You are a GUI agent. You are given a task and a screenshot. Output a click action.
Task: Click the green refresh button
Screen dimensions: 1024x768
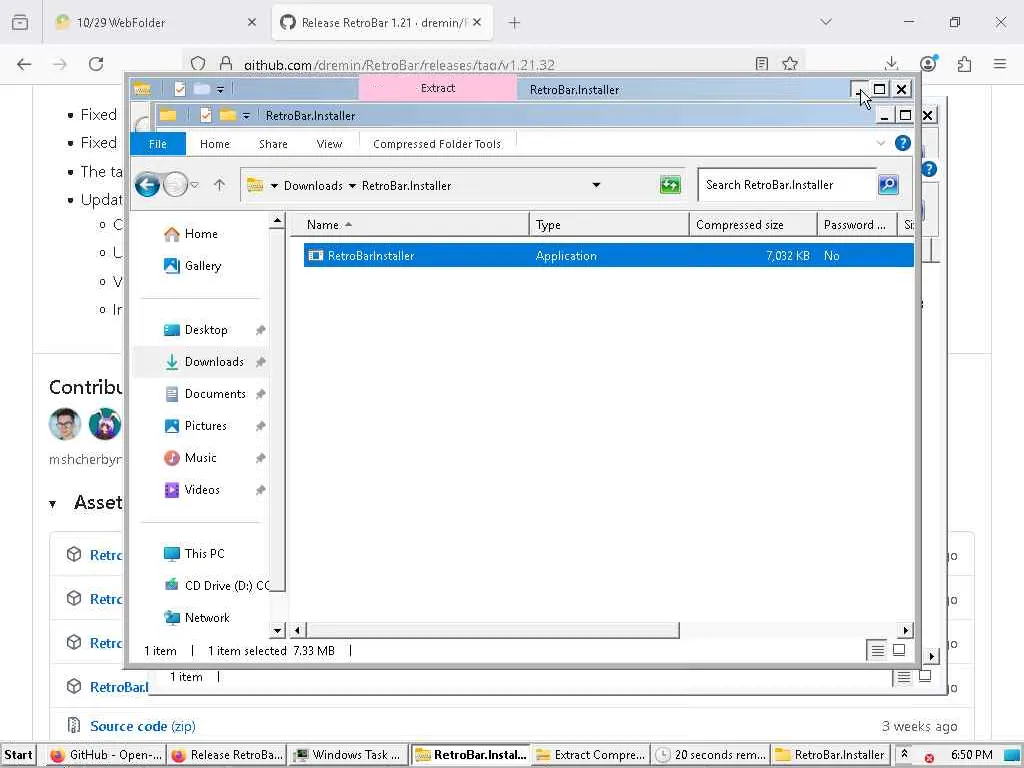coord(670,185)
